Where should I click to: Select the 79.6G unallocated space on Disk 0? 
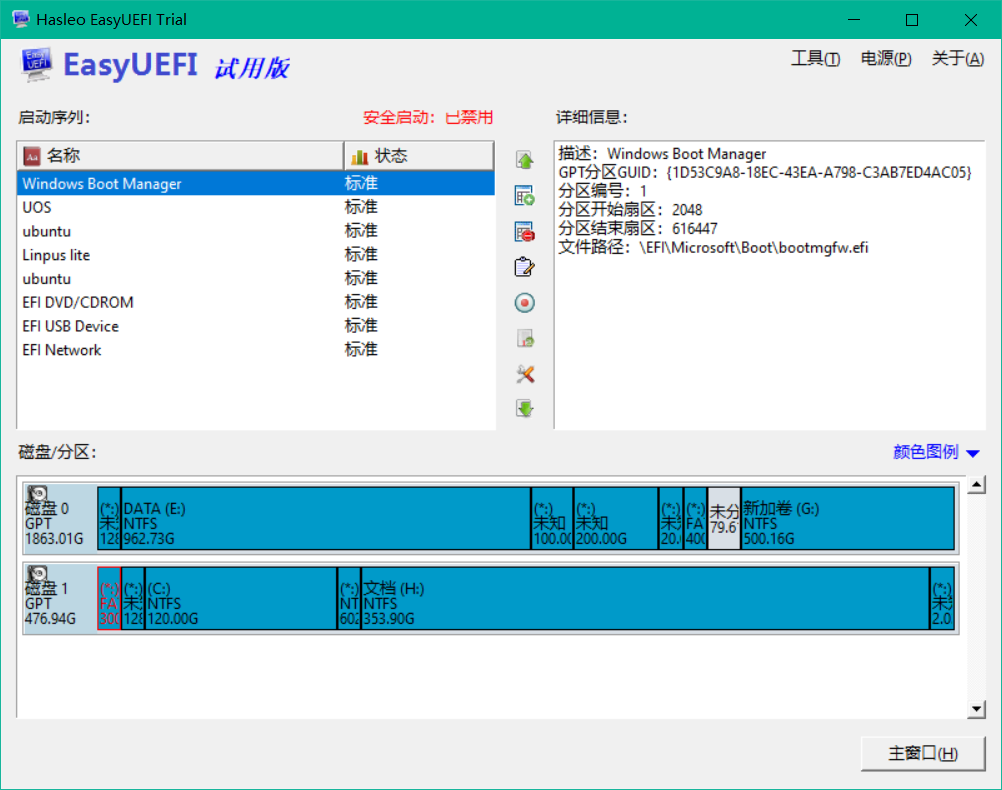point(724,518)
